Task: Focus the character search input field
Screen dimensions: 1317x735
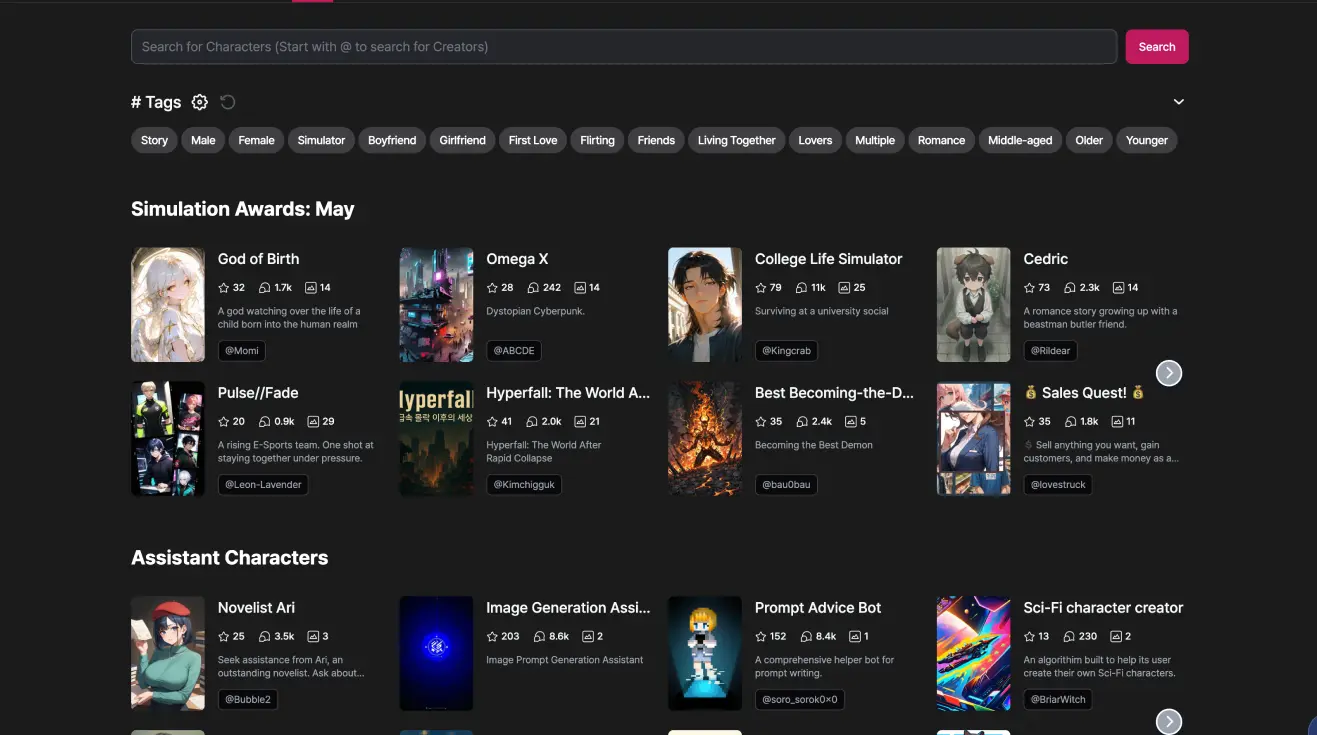Action: [623, 47]
